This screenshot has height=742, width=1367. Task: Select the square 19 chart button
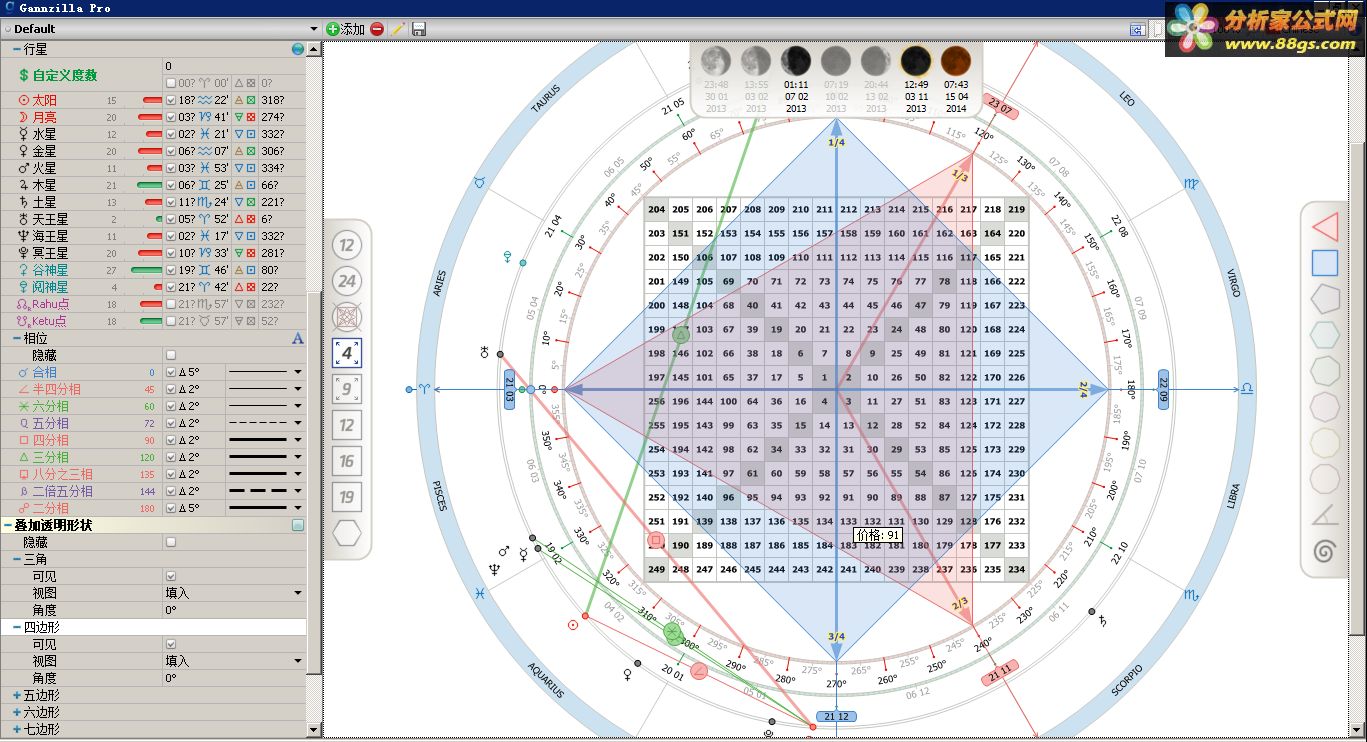pos(347,497)
